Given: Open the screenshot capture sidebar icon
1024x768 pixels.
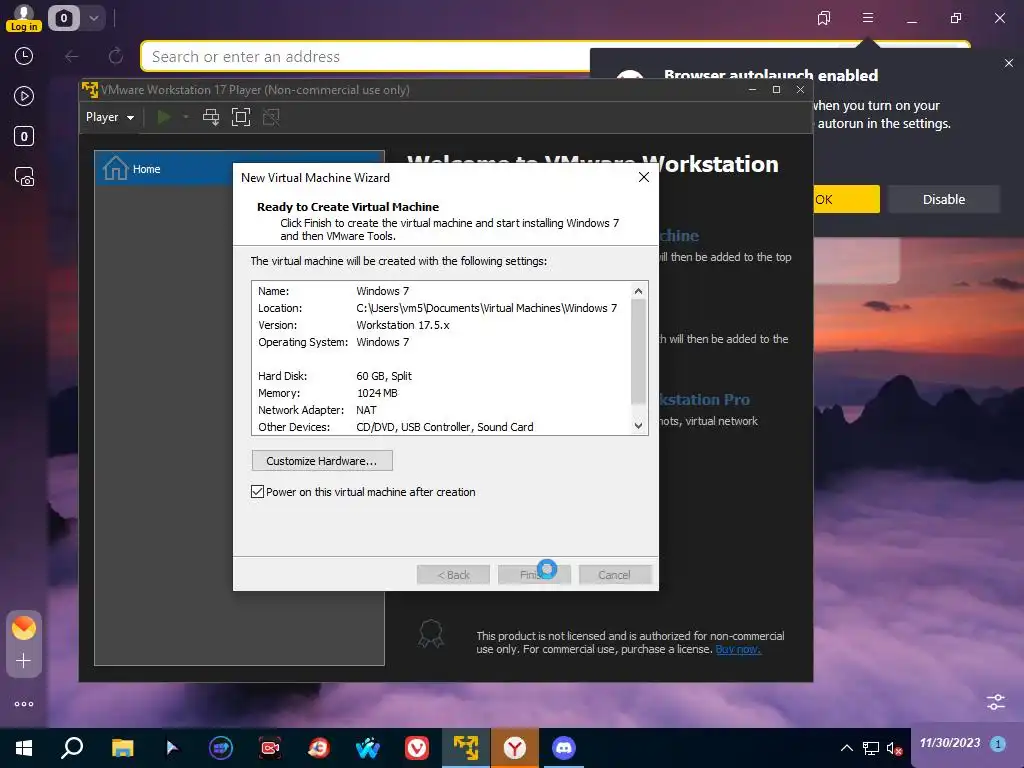Looking at the screenshot, I should [24, 177].
